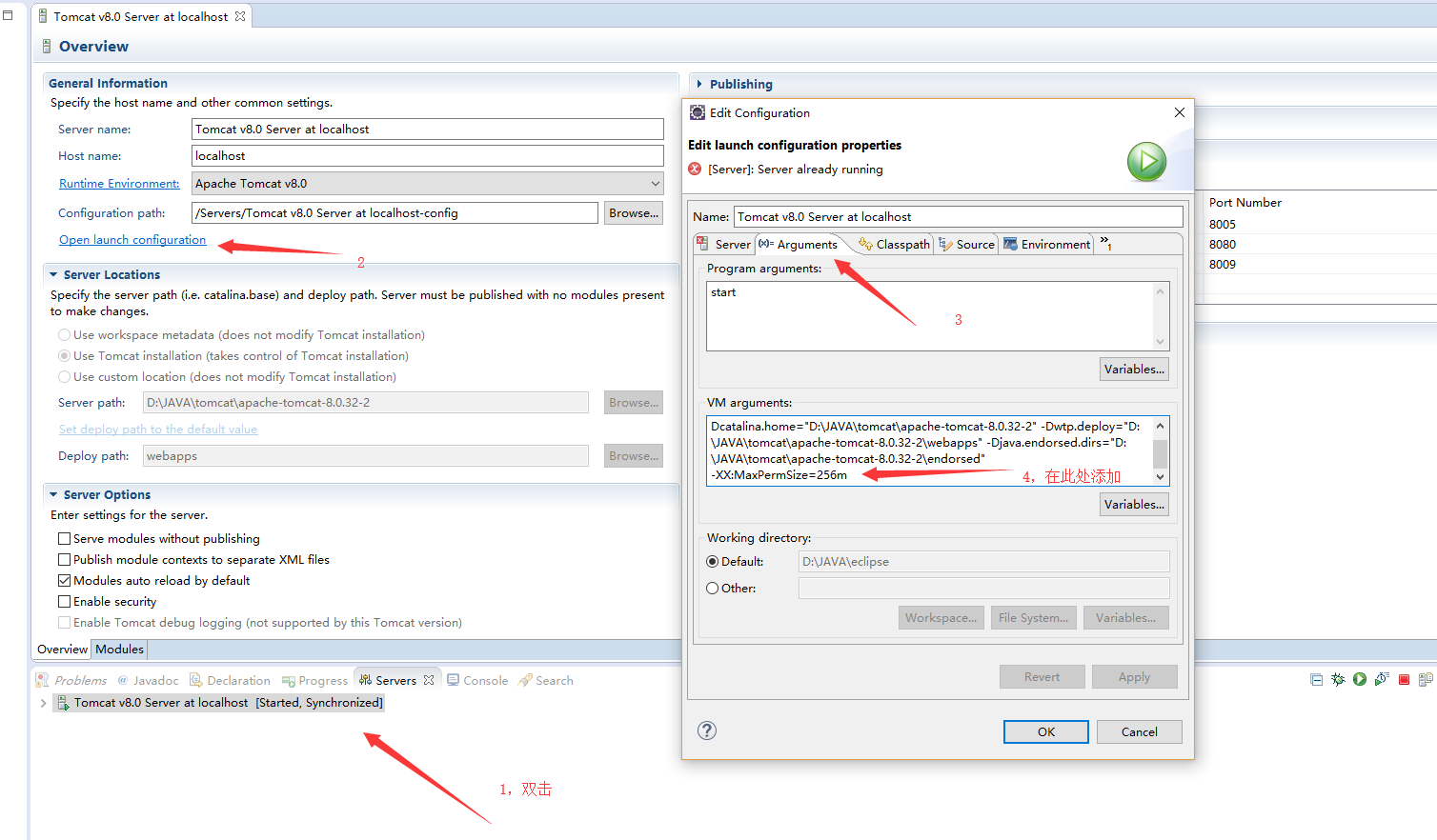
Task: Open the Javadoc view tab
Action: pos(148,680)
